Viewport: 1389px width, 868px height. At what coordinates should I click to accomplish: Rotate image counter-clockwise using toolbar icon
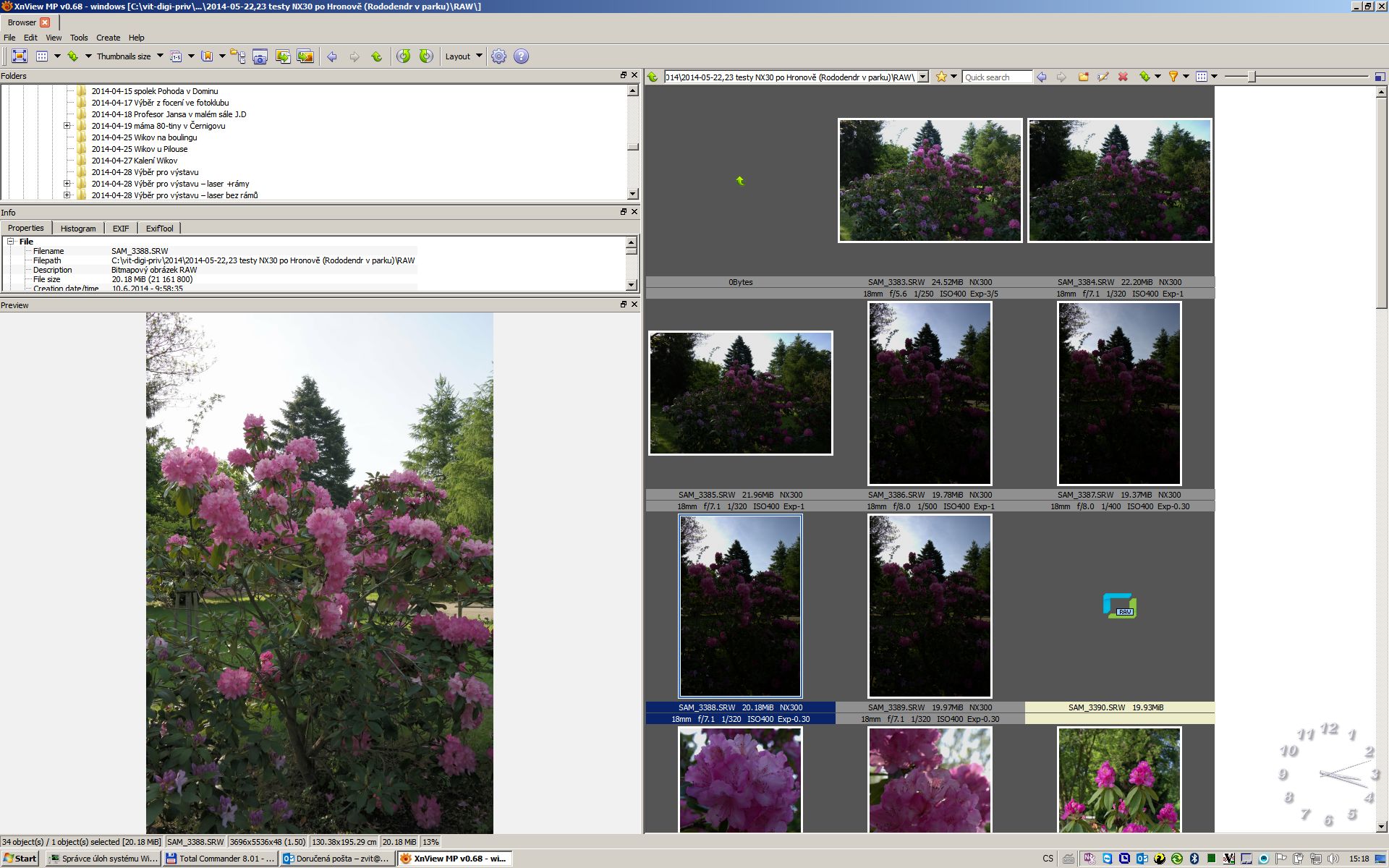[404, 56]
